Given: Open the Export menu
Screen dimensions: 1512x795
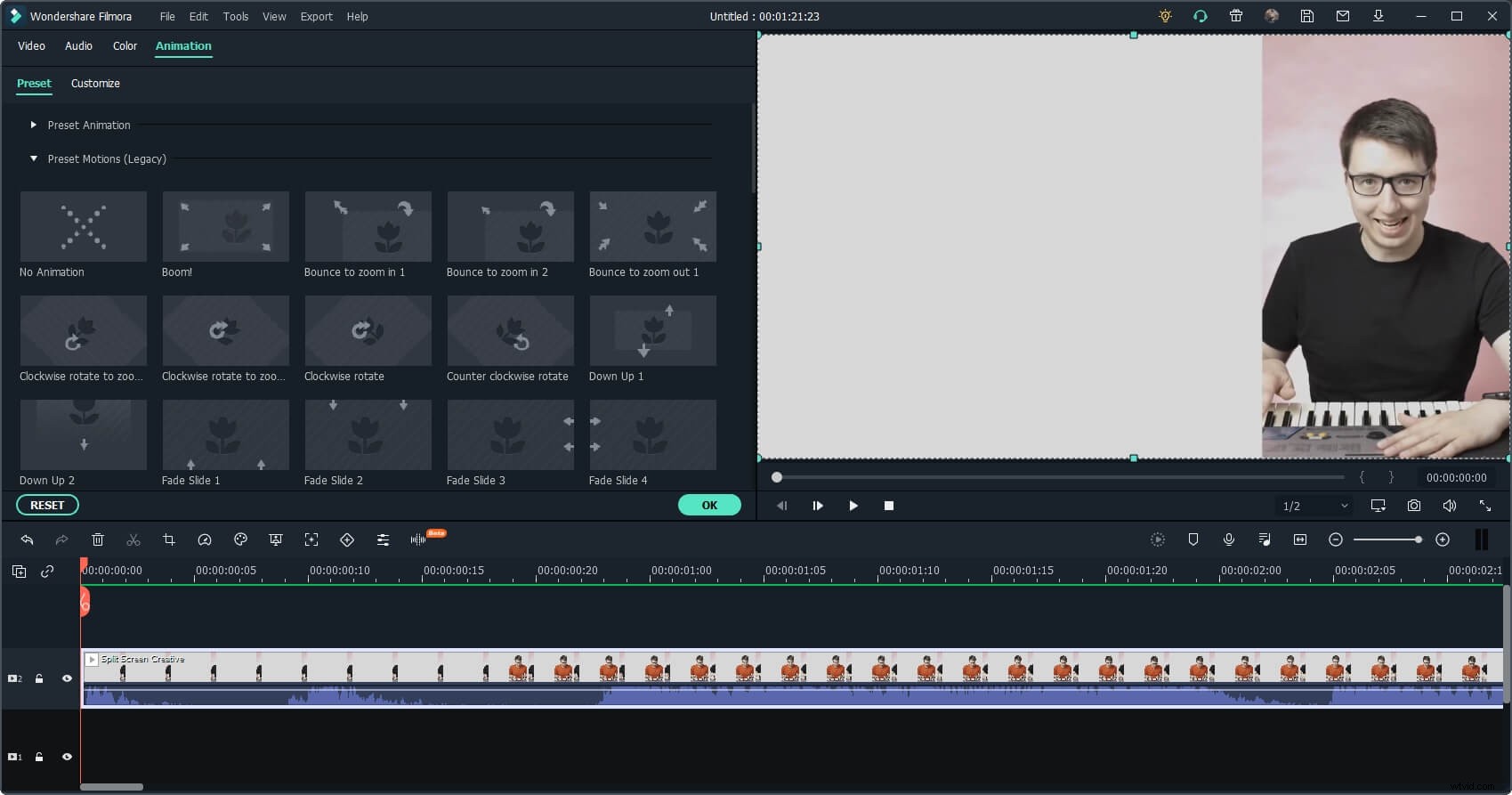Looking at the screenshot, I should coord(316,17).
